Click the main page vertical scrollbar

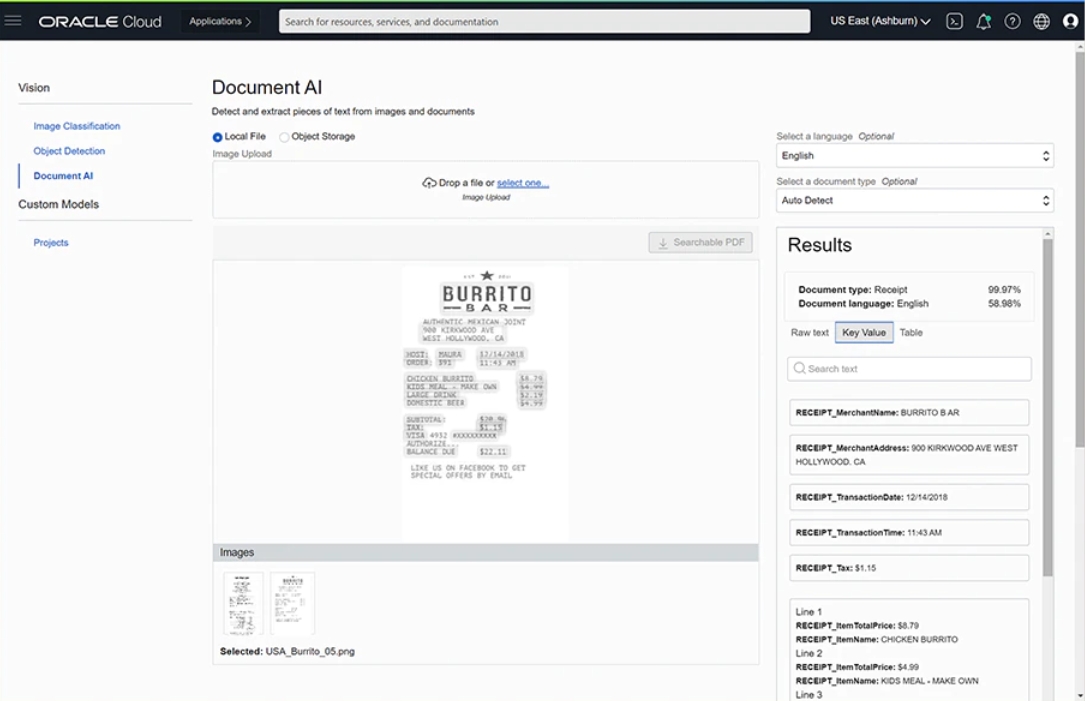tap(1079, 249)
